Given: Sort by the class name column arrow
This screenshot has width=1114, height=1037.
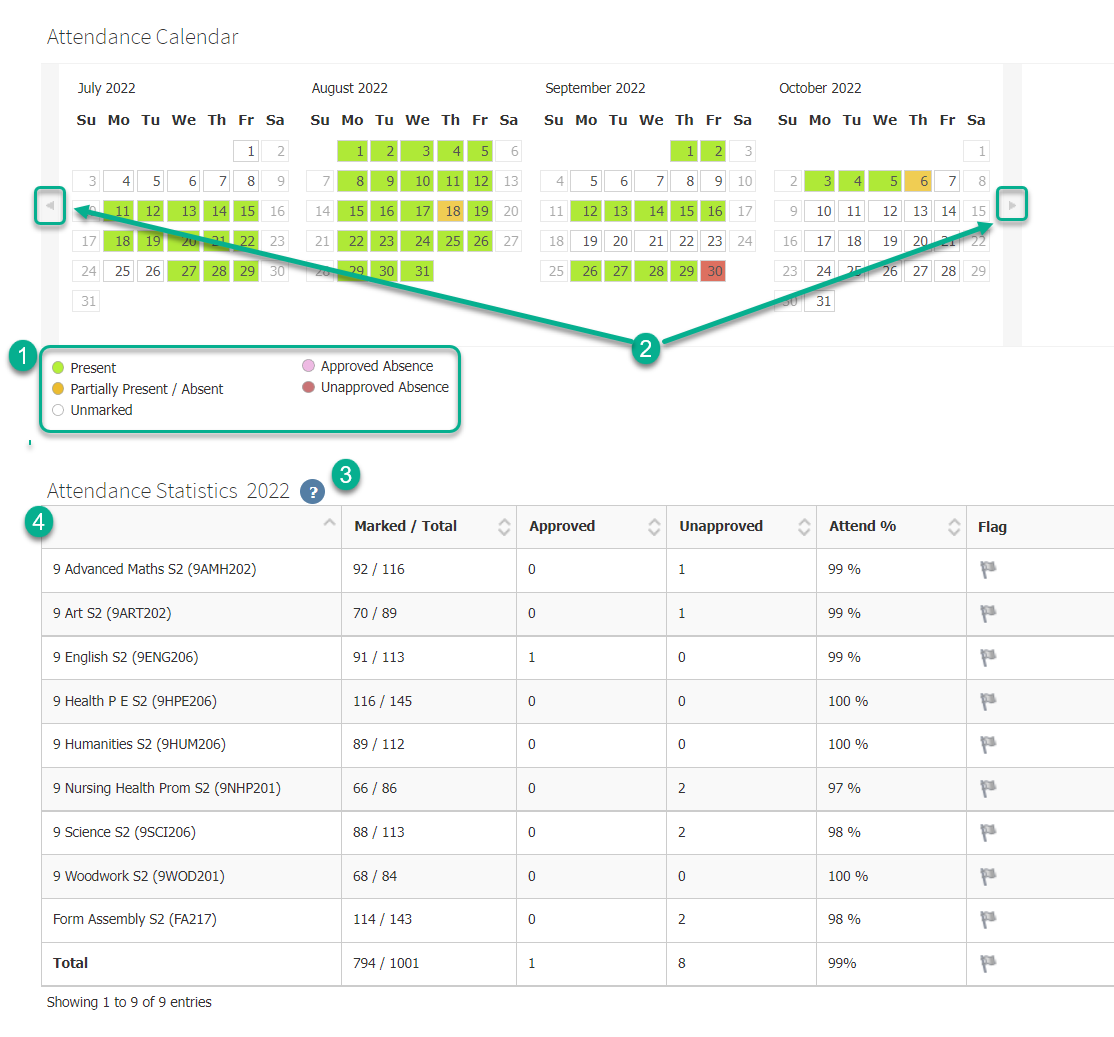Looking at the screenshot, I should click(x=329, y=524).
